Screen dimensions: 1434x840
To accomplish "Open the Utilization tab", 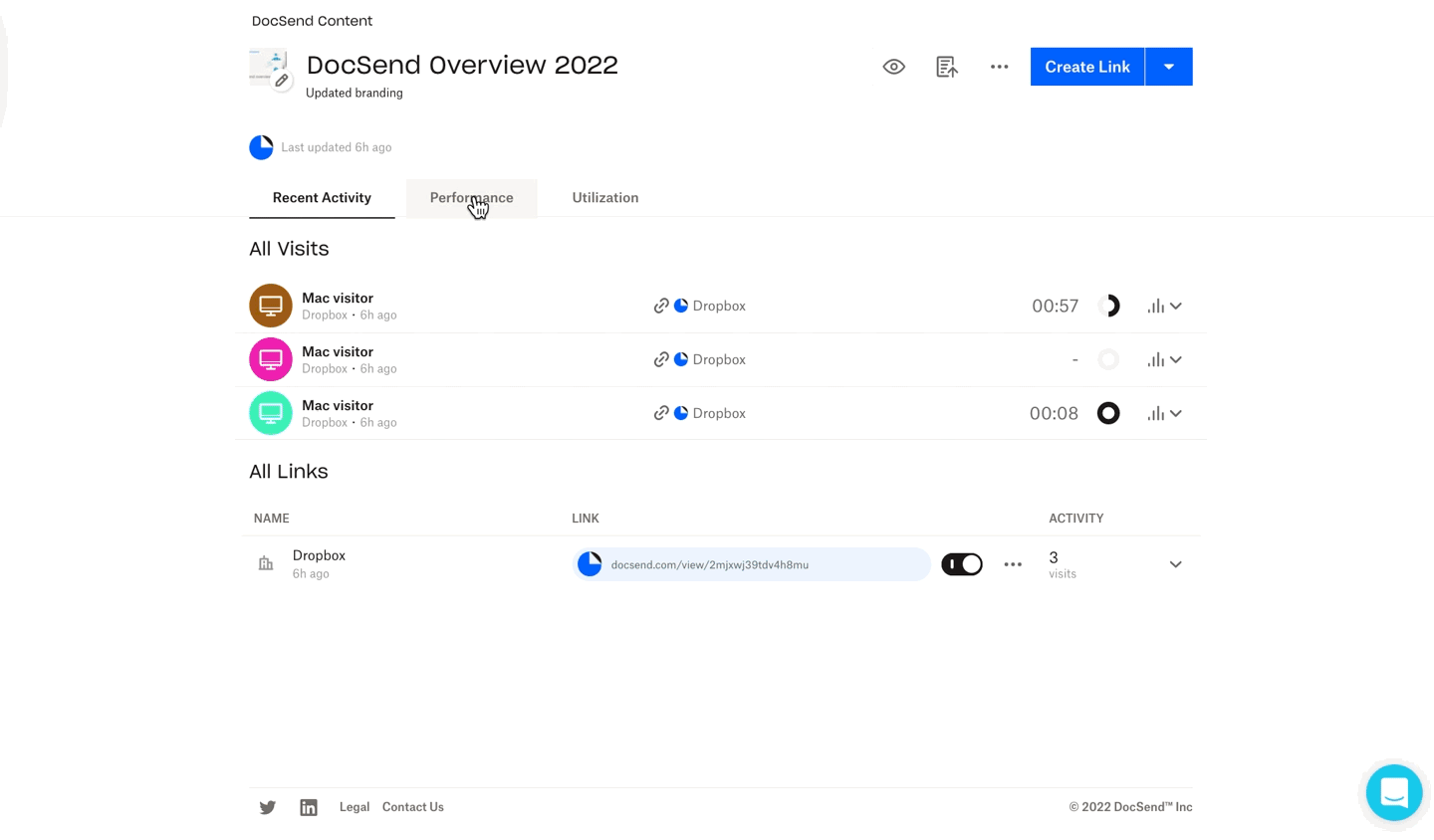I will pyautogui.click(x=604, y=197).
